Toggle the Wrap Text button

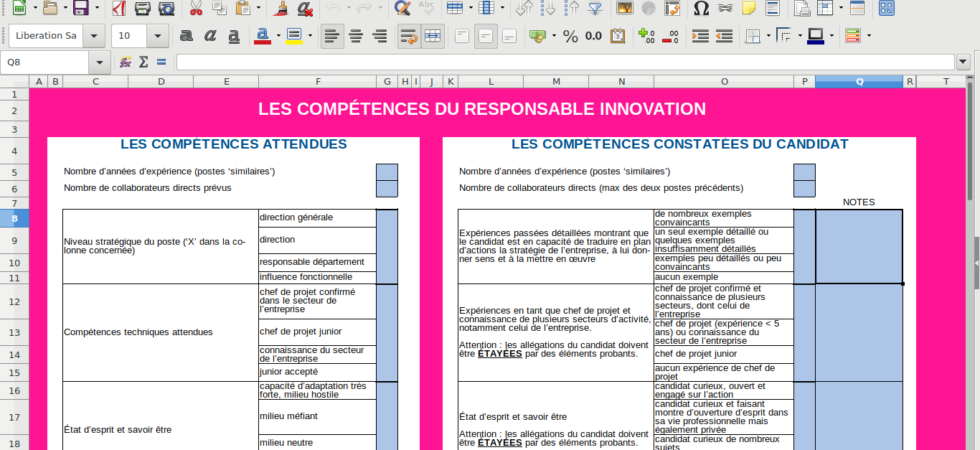pyautogui.click(x=408, y=36)
